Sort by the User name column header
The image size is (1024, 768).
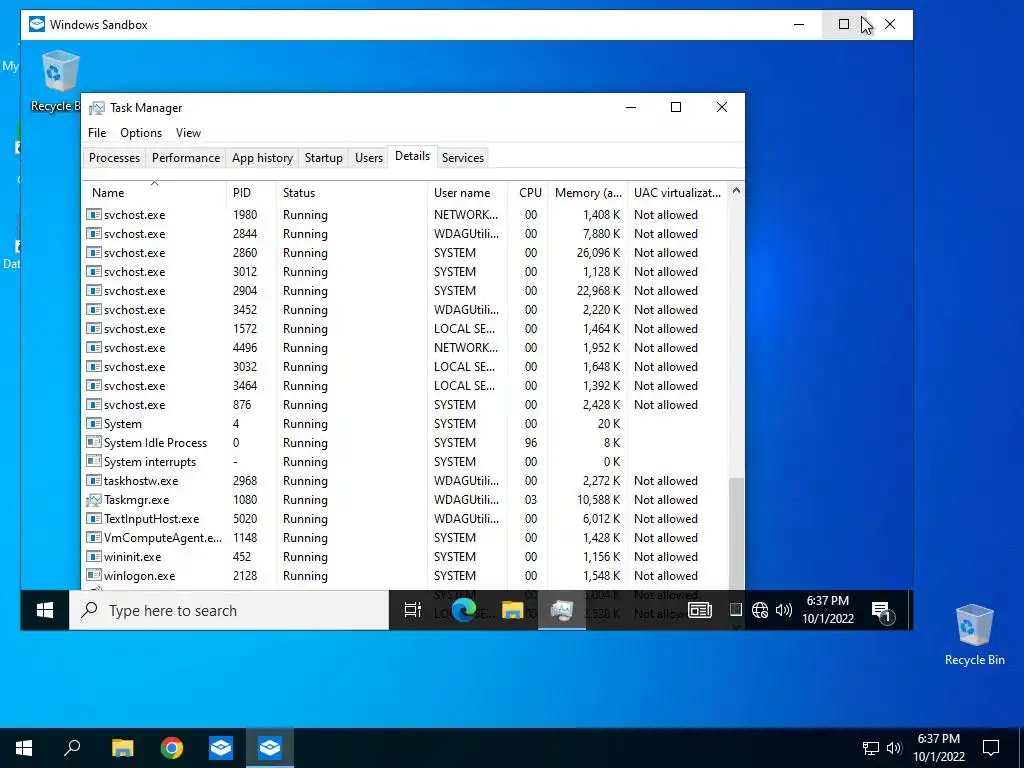tap(467, 193)
